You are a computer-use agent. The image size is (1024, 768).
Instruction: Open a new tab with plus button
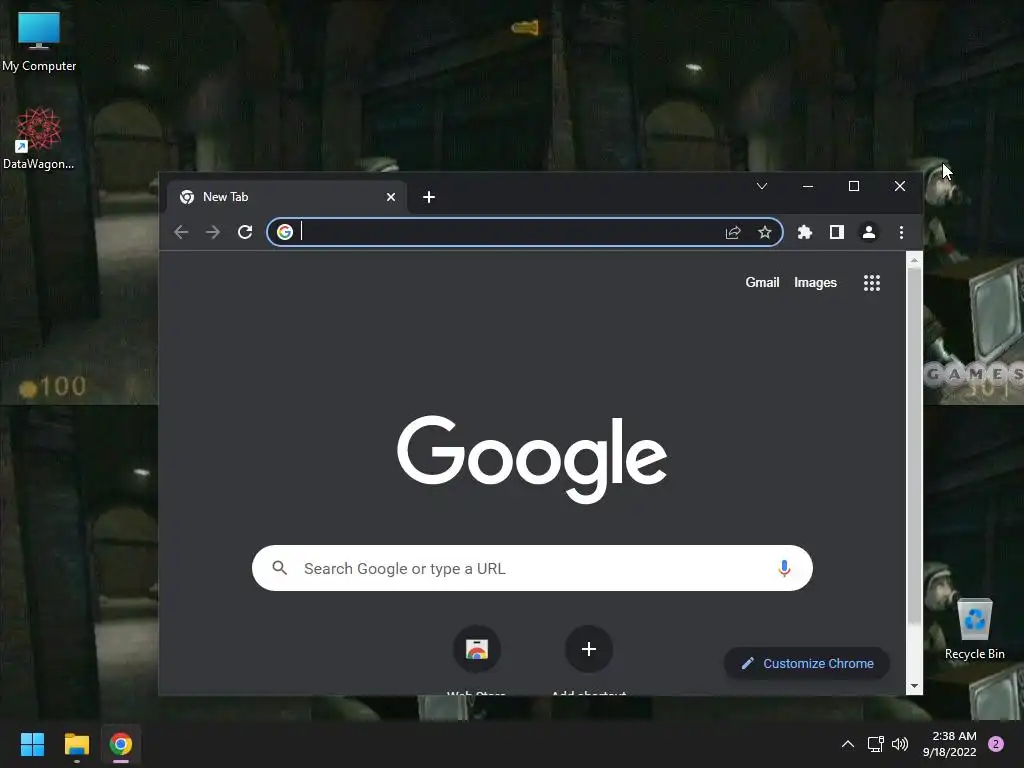429,197
